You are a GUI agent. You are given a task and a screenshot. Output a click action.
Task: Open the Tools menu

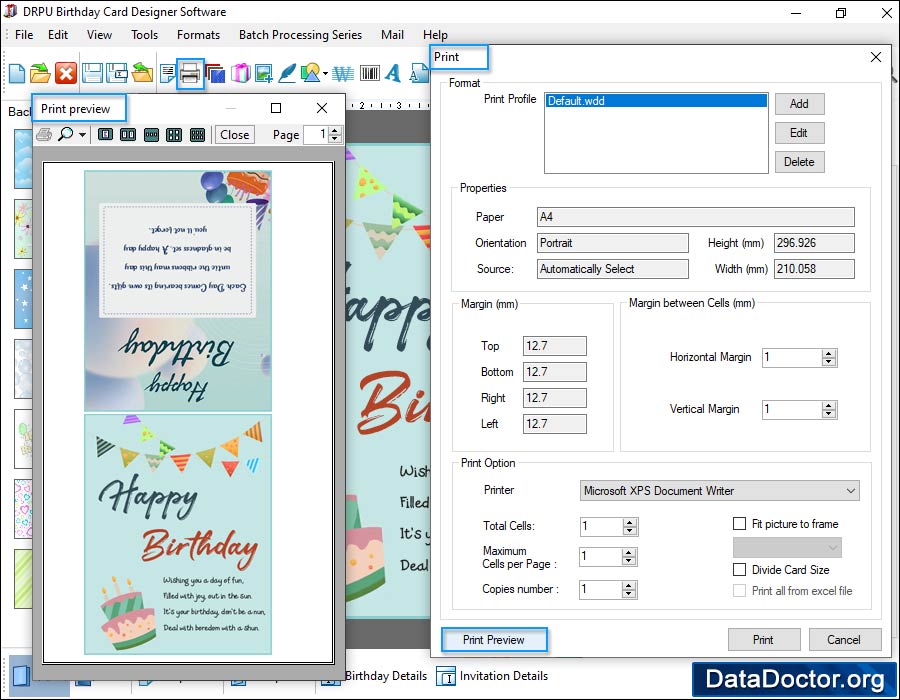coord(145,35)
